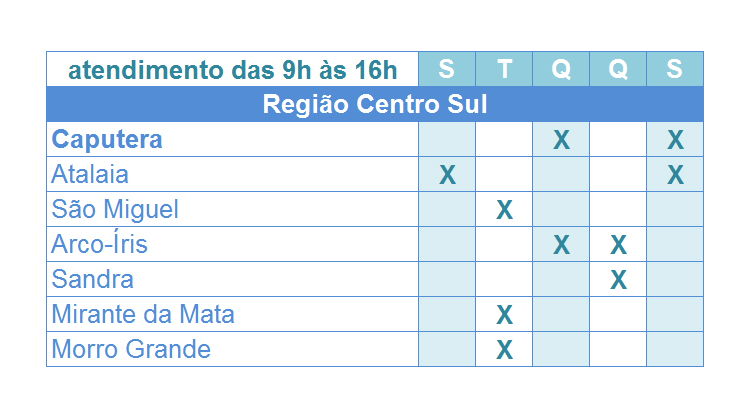Click the atendimento das 9h às 16h title
Viewport: 750px width, 420px height.
click(x=232, y=70)
